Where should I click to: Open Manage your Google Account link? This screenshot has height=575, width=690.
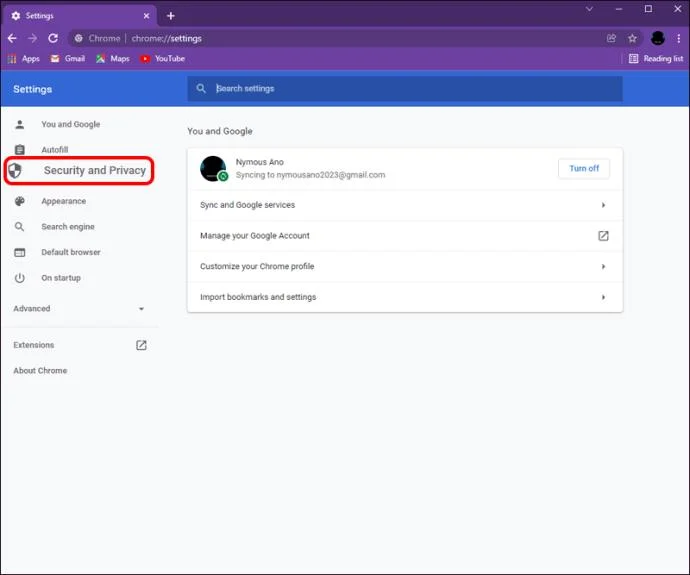click(x=405, y=236)
